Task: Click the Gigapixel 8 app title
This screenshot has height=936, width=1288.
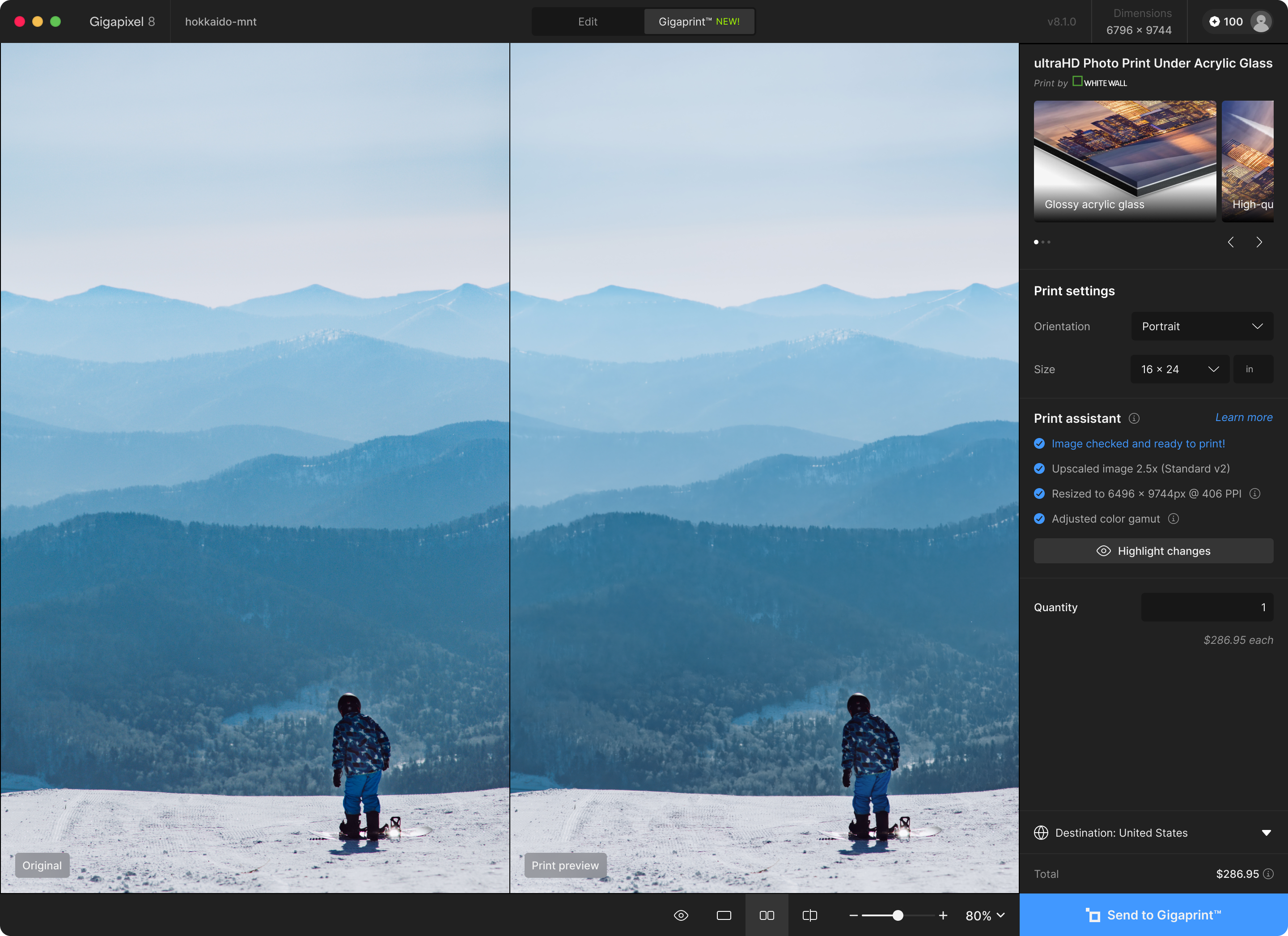Action: pyautogui.click(x=122, y=21)
